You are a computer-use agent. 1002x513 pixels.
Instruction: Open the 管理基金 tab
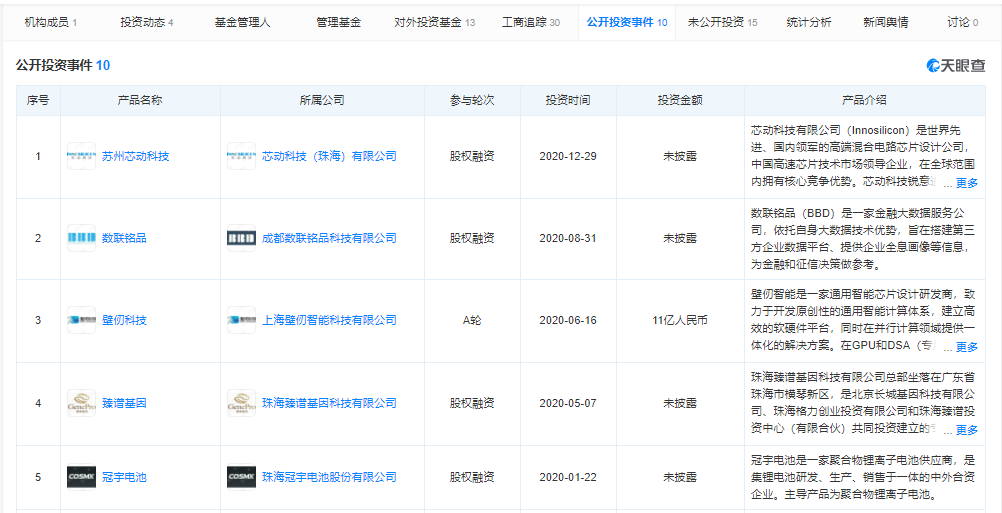coord(339,23)
